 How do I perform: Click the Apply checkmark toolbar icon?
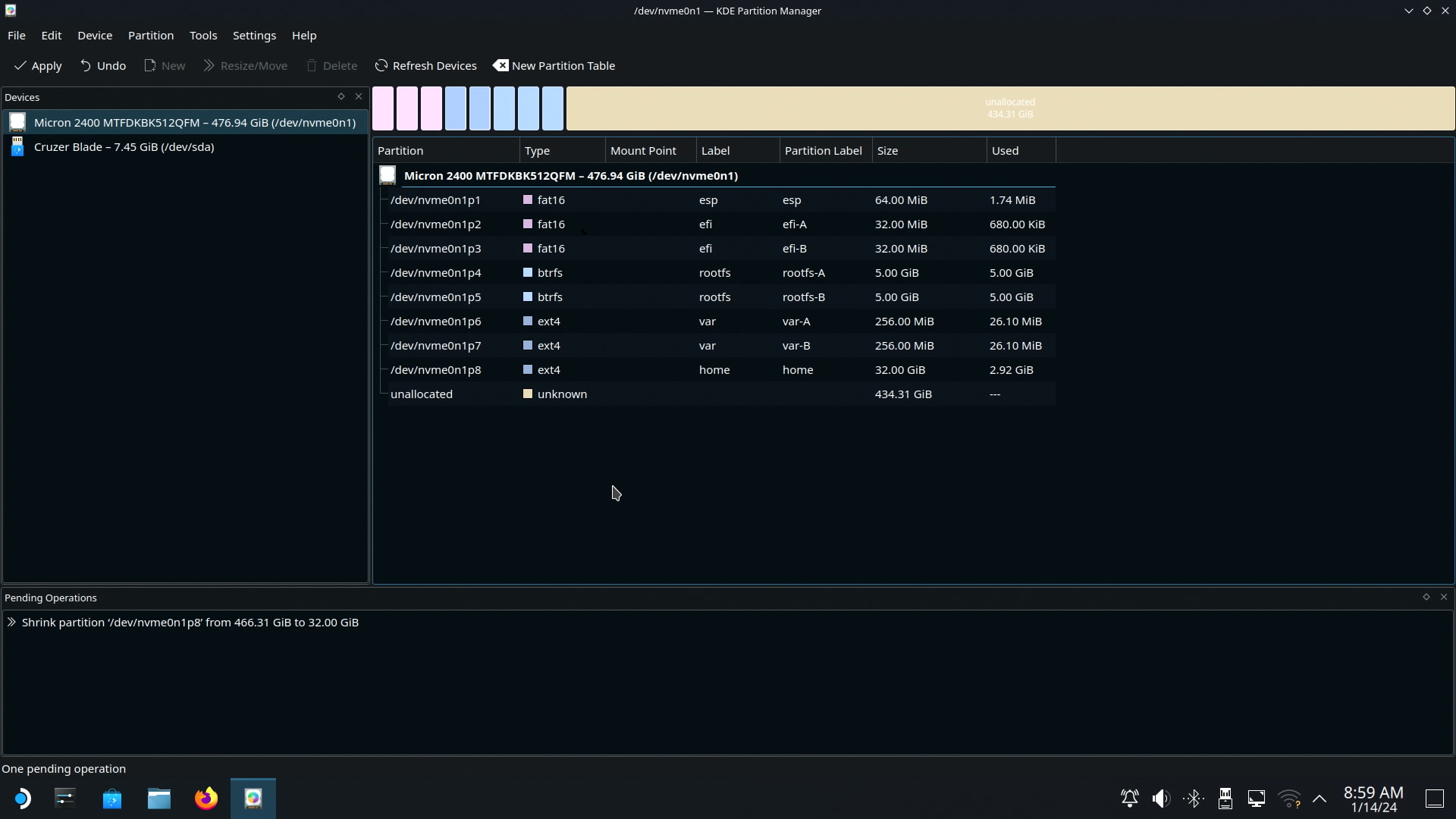coord(20,66)
